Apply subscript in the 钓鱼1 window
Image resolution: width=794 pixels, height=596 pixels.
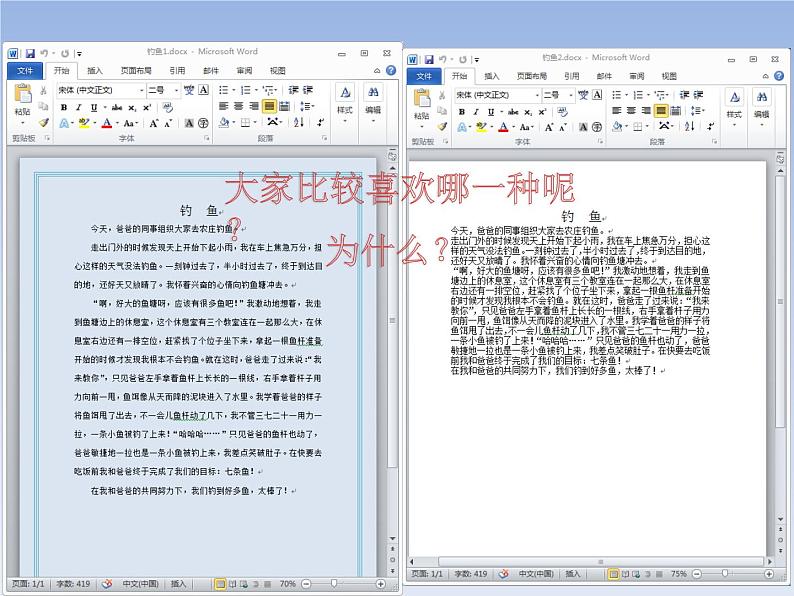click(132, 107)
